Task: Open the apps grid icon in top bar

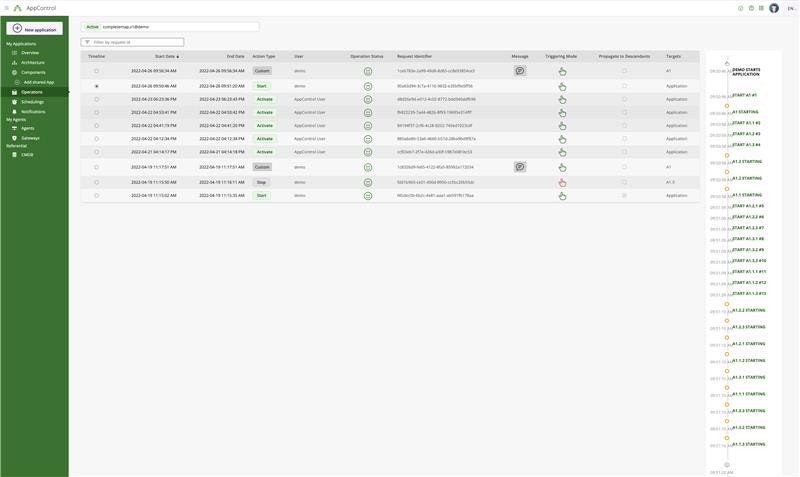Action: pyautogui.click(x=761, y=8)
